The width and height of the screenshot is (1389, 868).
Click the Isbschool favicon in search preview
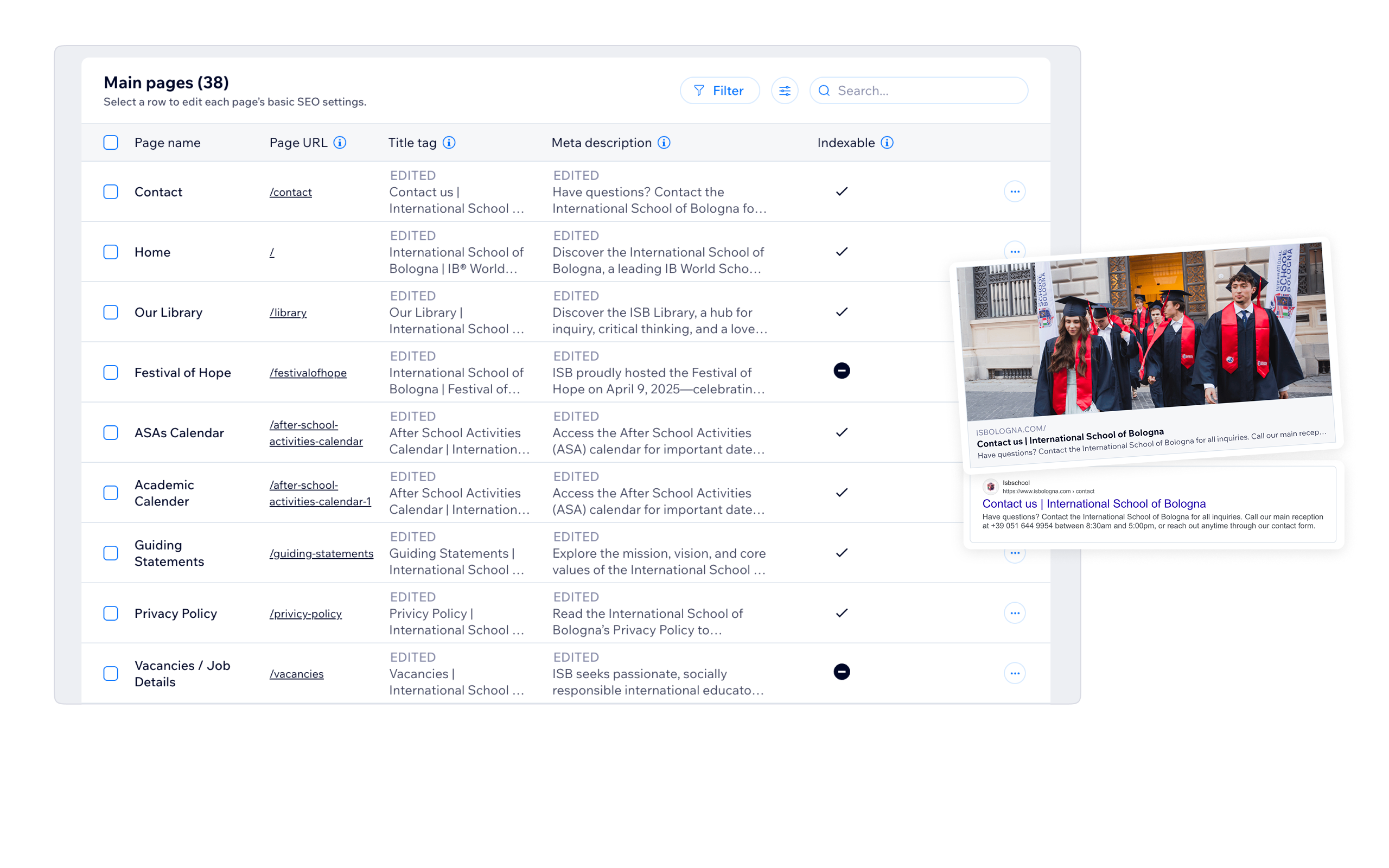click(x=990, y=487)
